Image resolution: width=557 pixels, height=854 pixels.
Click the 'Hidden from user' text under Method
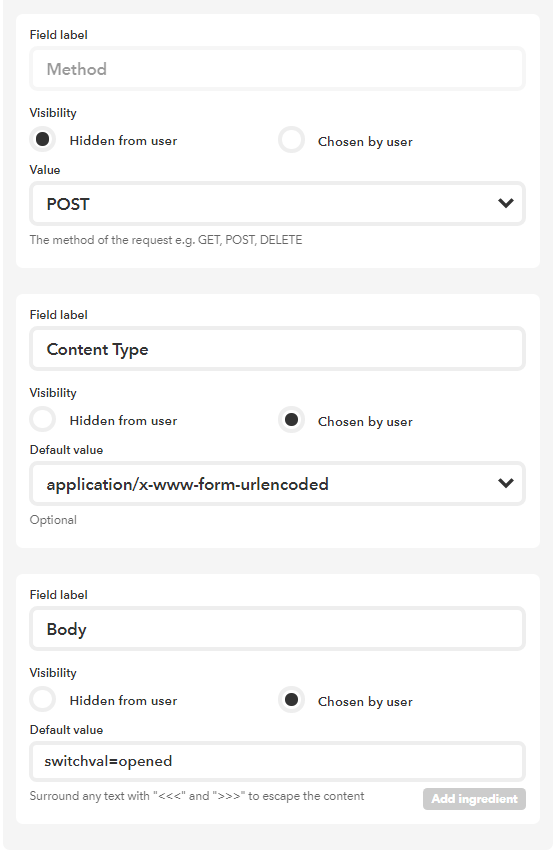click(123, 141)
